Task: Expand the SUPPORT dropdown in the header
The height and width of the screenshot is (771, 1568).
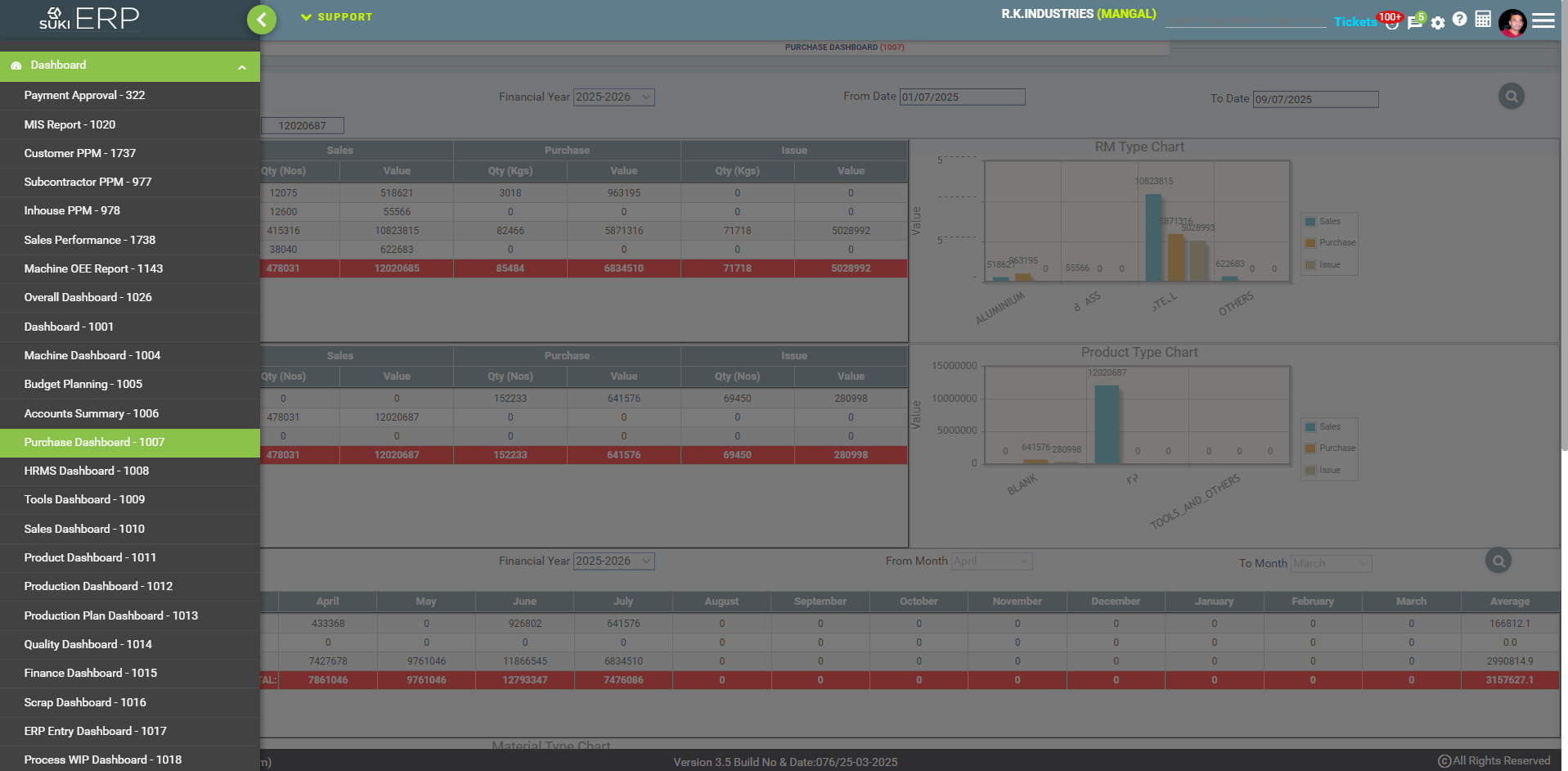Action: pos(337,17)
